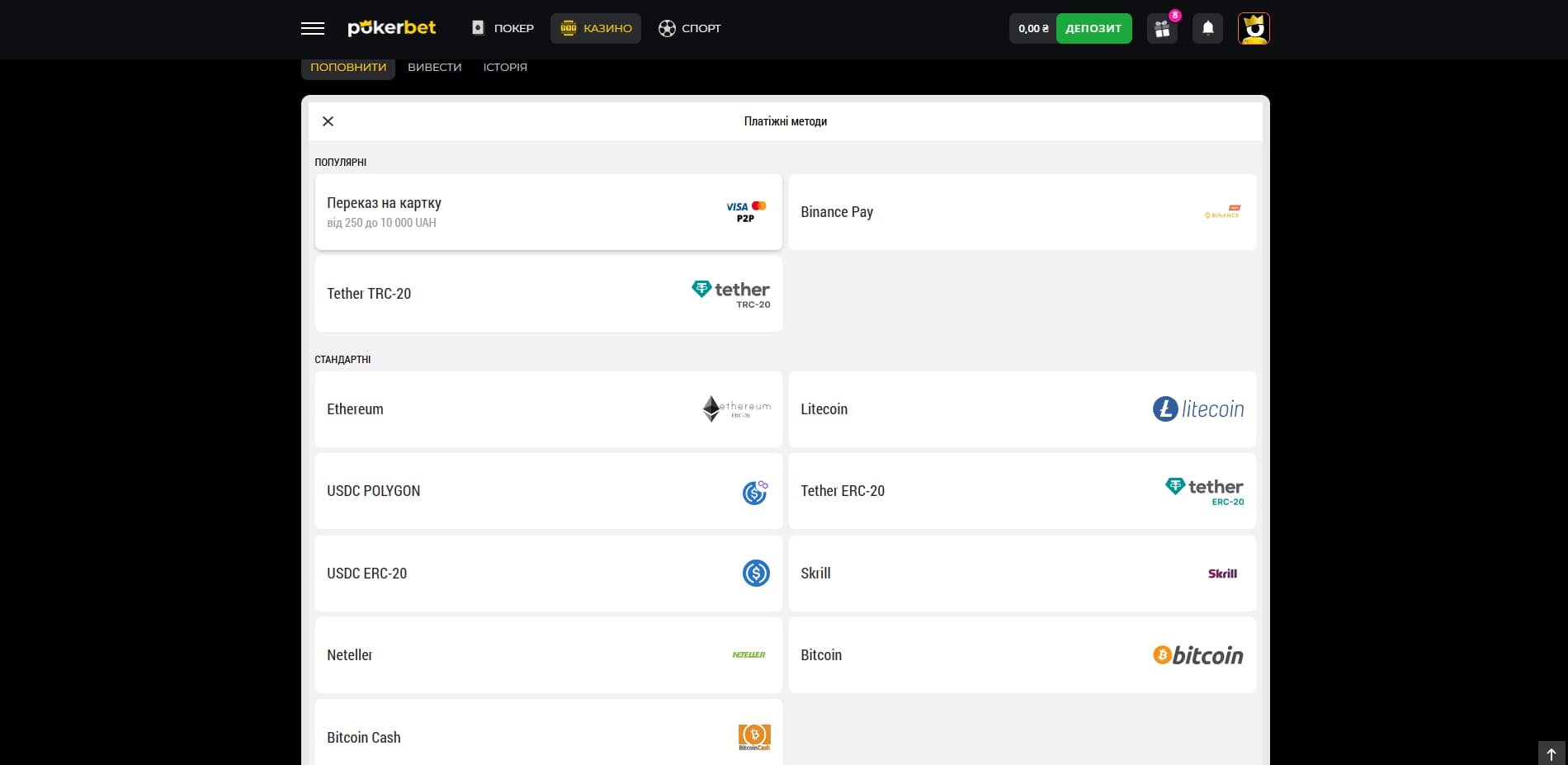
Task: Click the USDC ERC-20 coin icon
Action: (x=756, y=574)
